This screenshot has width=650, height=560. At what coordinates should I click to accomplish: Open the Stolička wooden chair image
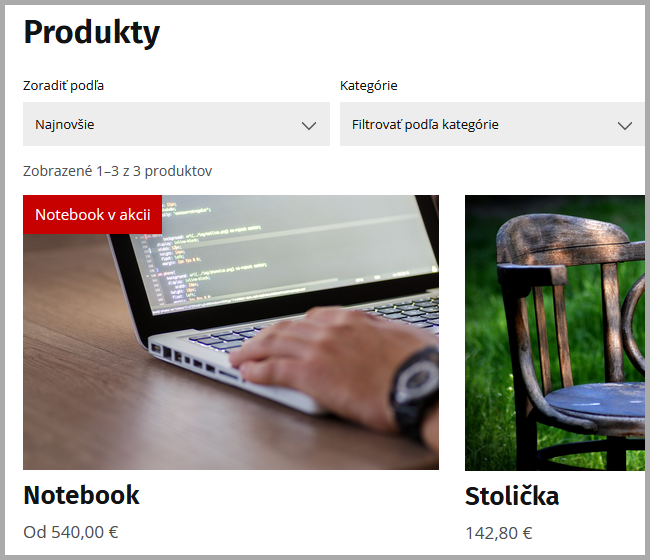pyautogui.click(x=555, y=333)
